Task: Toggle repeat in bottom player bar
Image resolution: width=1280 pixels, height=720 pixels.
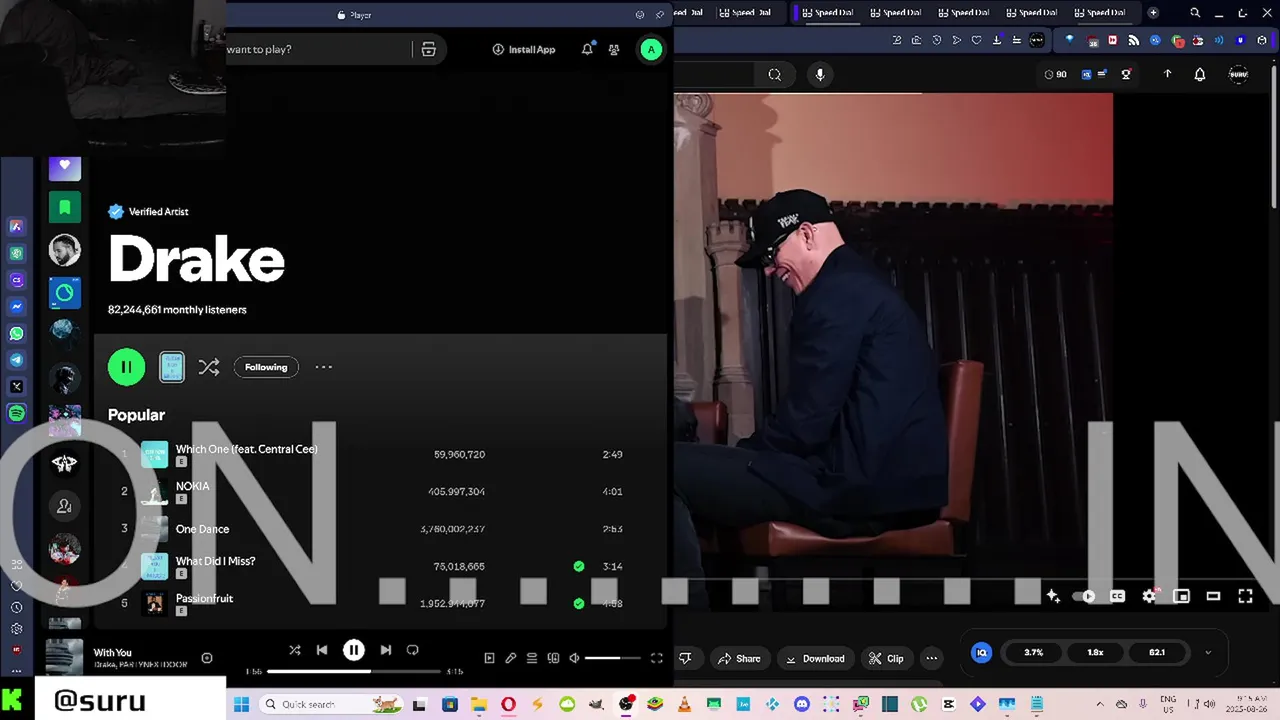Action: [412, 650]
